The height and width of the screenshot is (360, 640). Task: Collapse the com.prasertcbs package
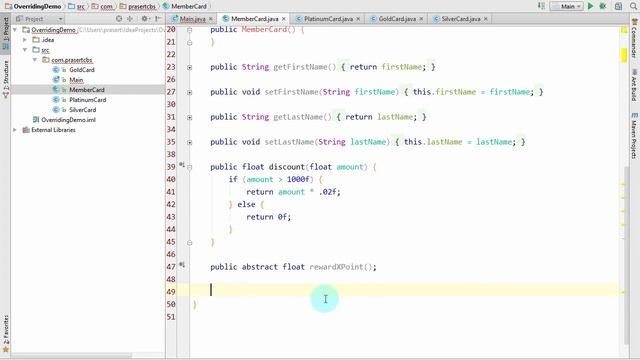coord(35,60)
